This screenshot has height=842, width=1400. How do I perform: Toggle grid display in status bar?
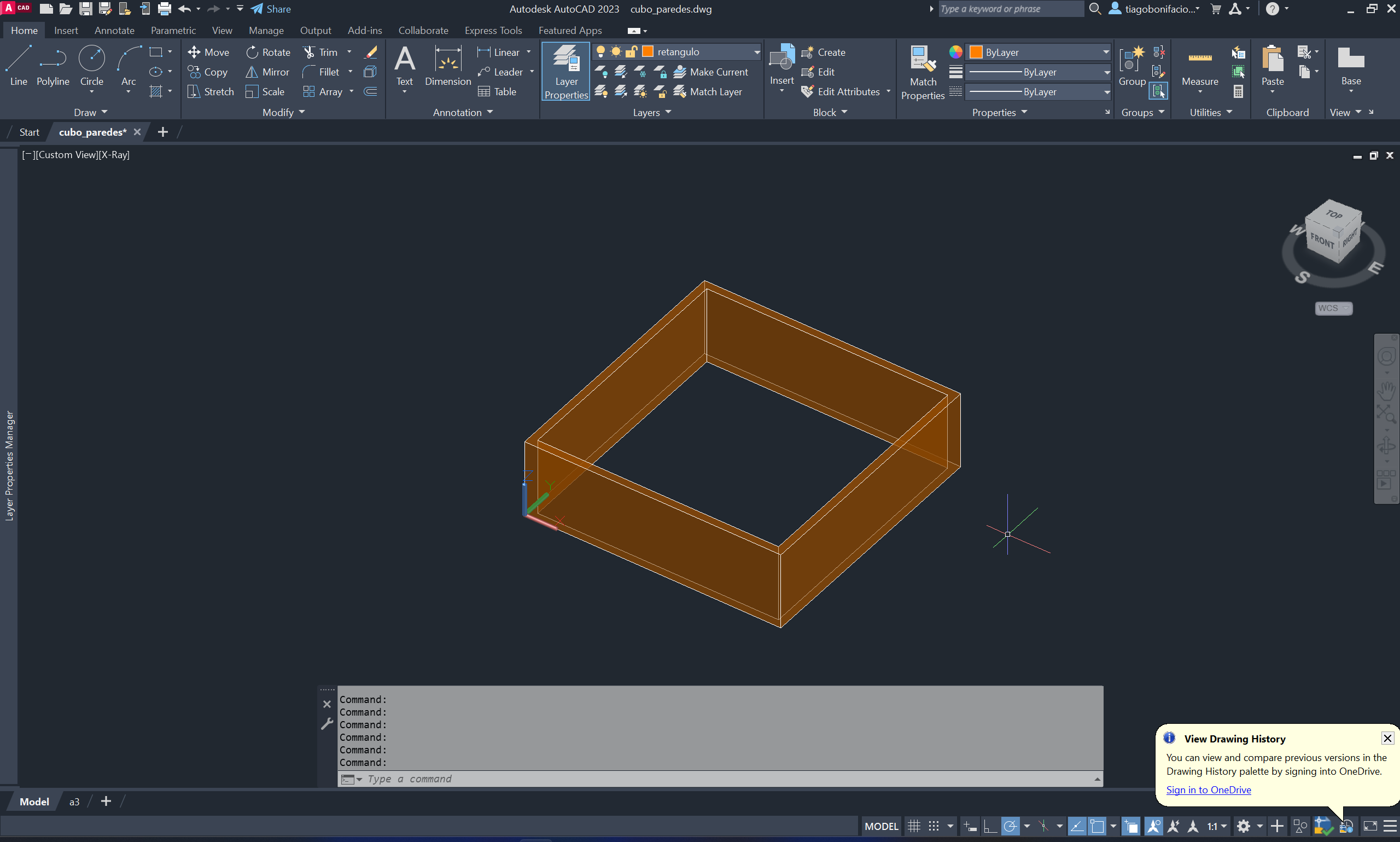point(913,826)
